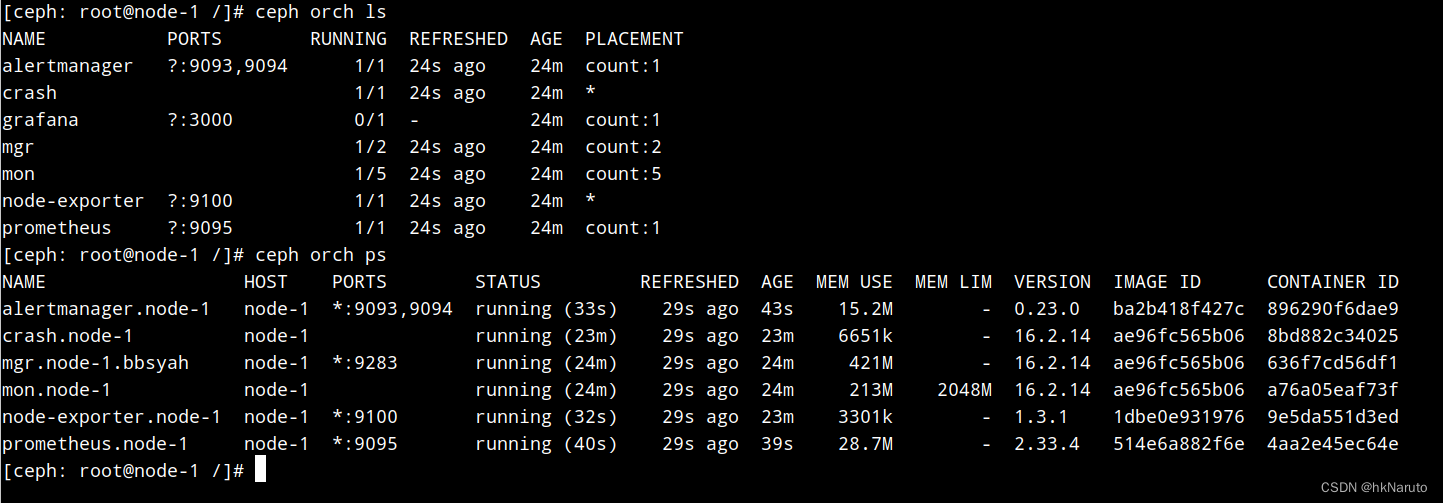
Task: Click the 'CONTAINER ID' column header
Action: (1333, 282)
